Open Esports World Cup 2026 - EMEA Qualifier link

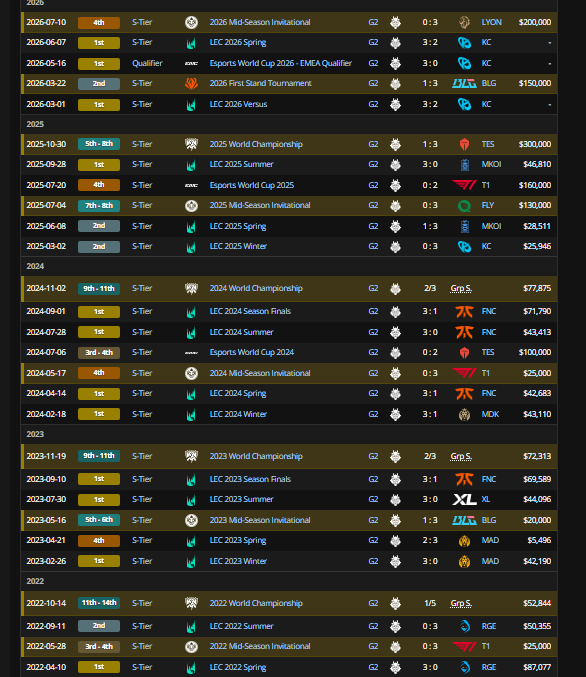coord(281,63)
